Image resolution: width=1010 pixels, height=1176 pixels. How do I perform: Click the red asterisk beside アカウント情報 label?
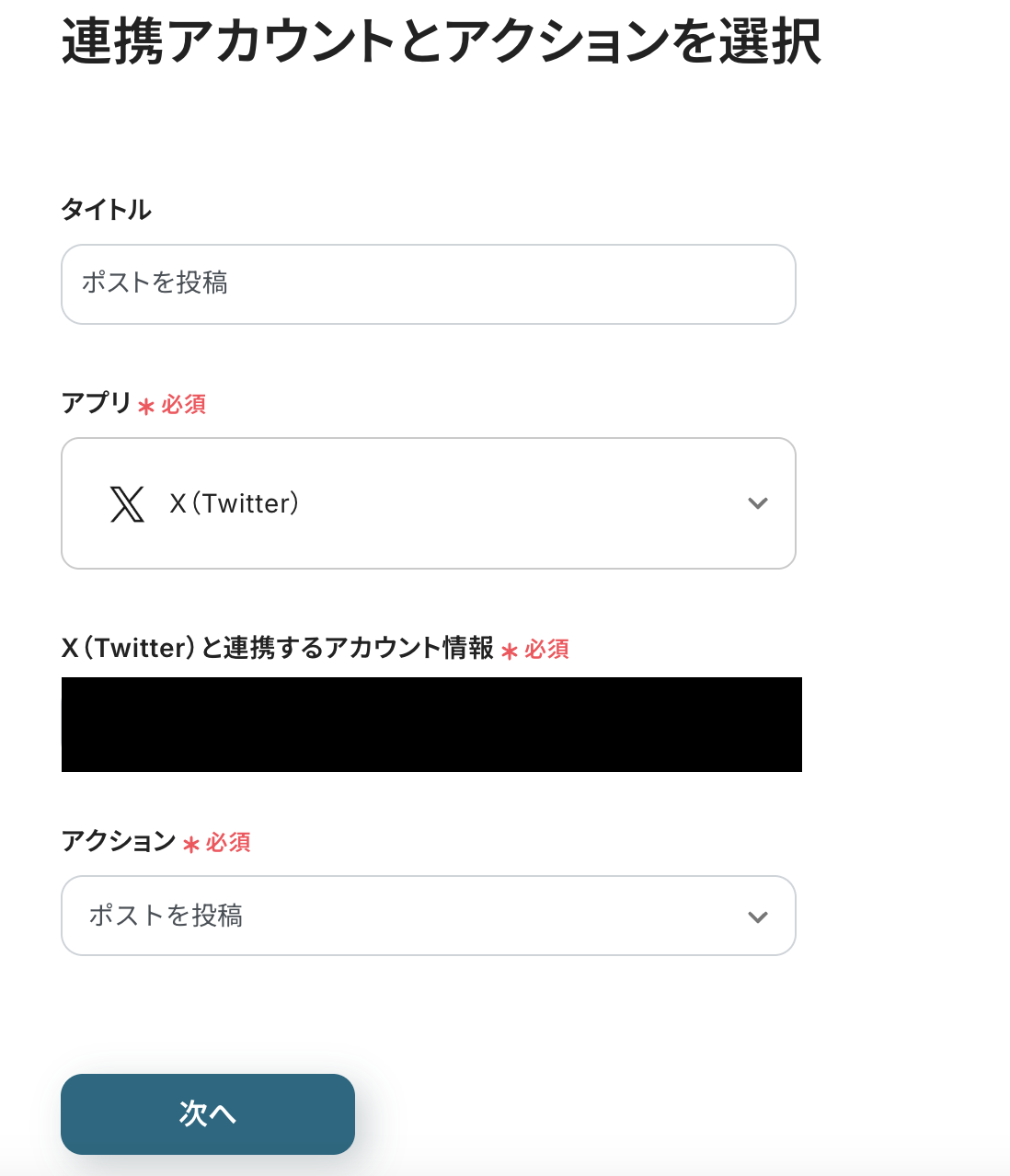coord(510,651)
